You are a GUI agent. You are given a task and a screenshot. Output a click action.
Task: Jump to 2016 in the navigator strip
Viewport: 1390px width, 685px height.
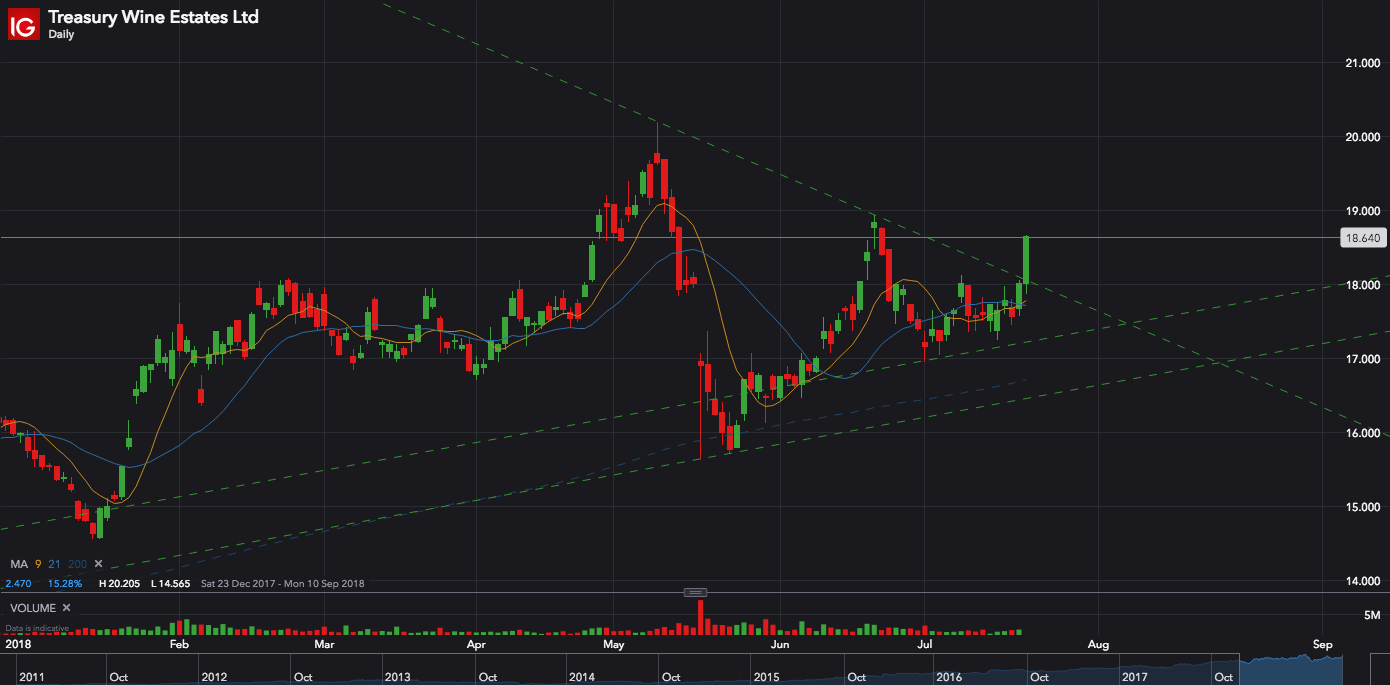(x=949, y=677)
